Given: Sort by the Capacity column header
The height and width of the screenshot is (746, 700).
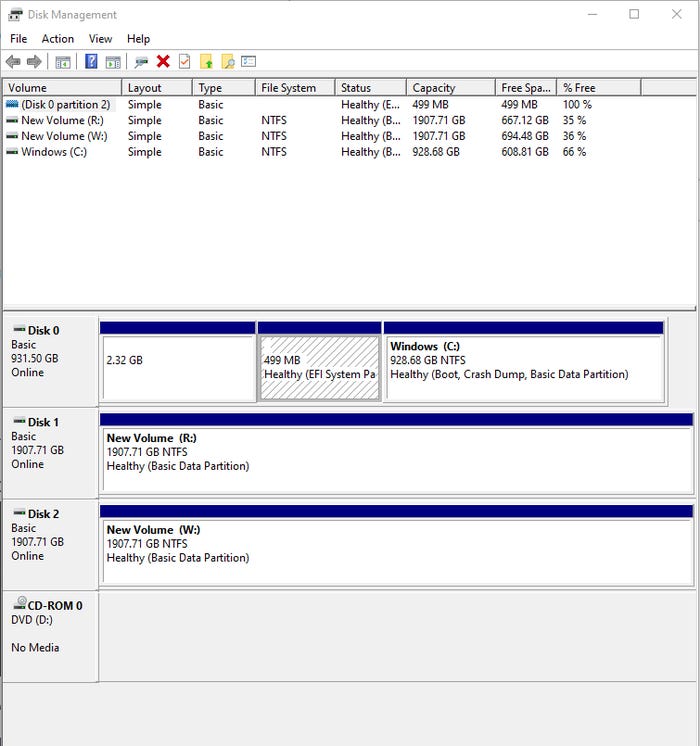Looking at the screenshot, I should 451,88.
